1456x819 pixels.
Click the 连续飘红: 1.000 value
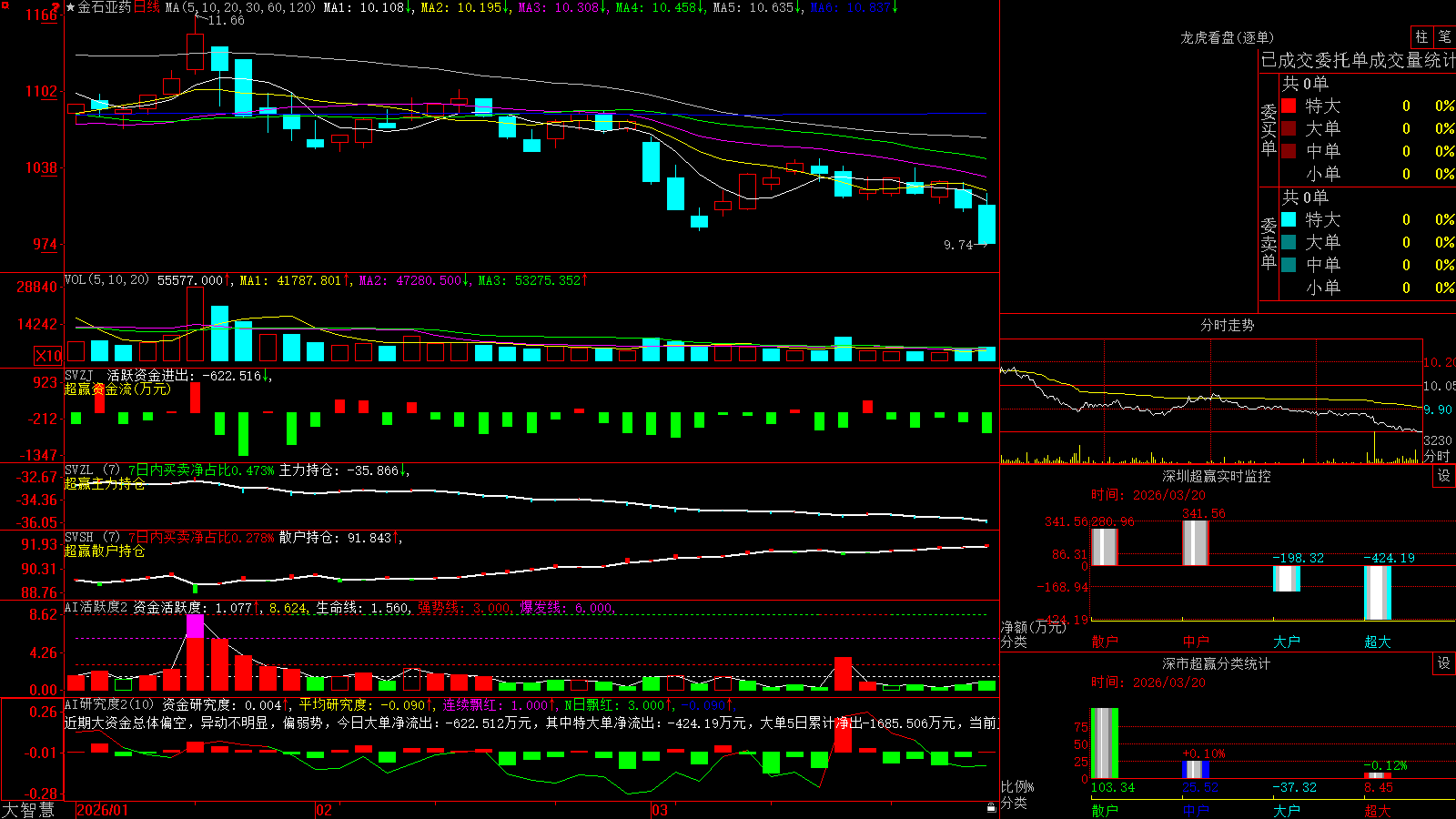click(x=500, y=704)
